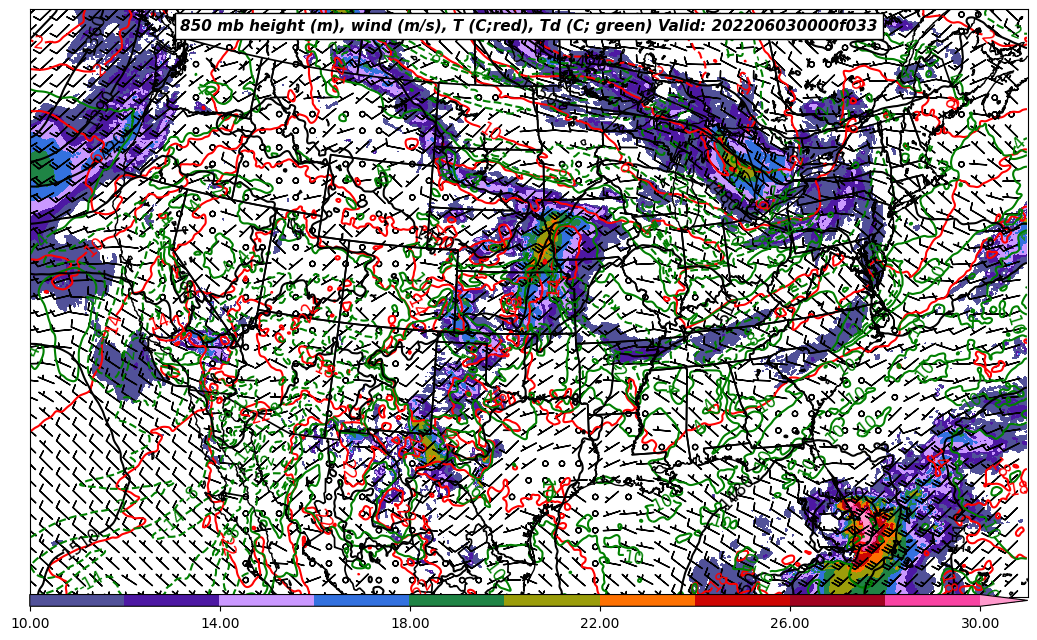Click the 18.00 colorbar tick label
1037x640 pixels.
click(x=410, y=624)
